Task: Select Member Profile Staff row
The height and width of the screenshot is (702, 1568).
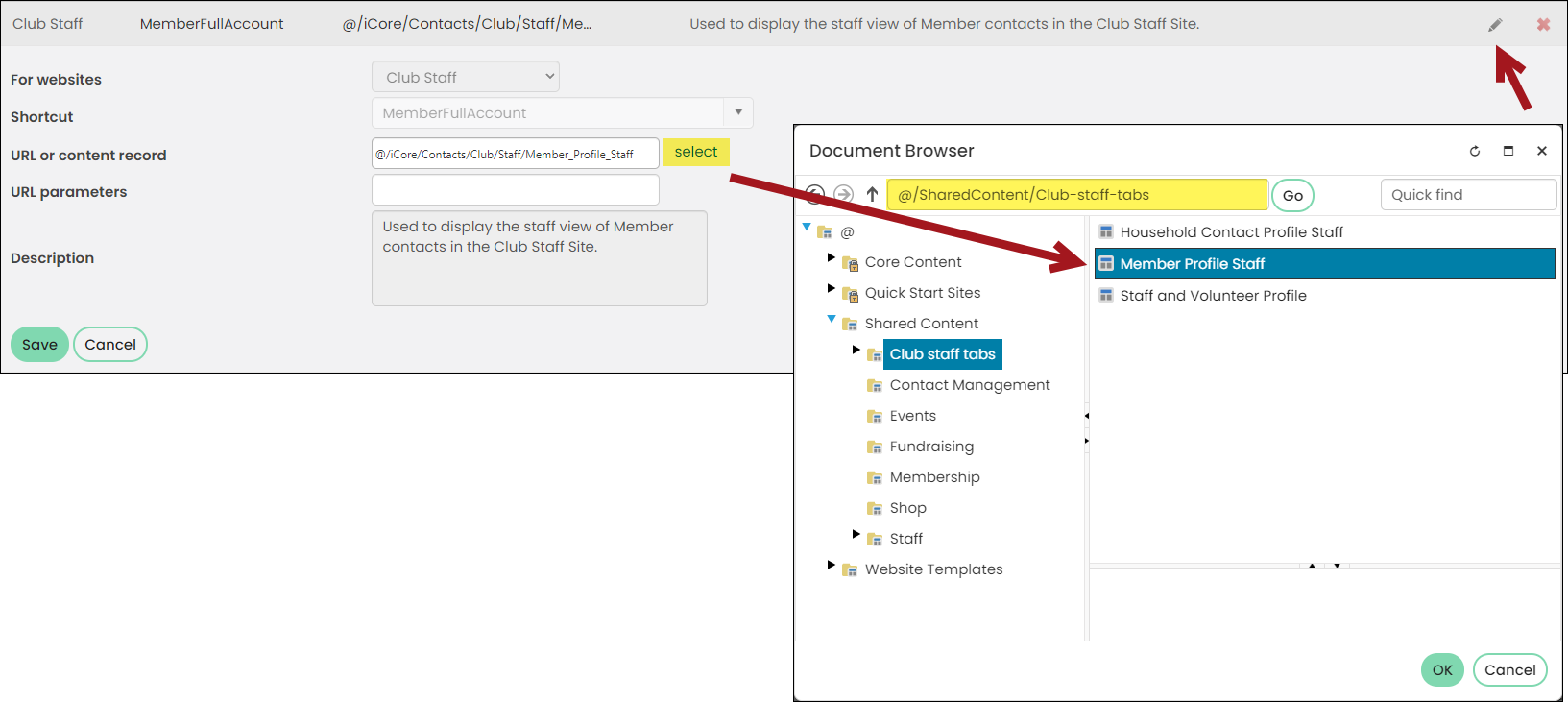Action: point(1325,263)
